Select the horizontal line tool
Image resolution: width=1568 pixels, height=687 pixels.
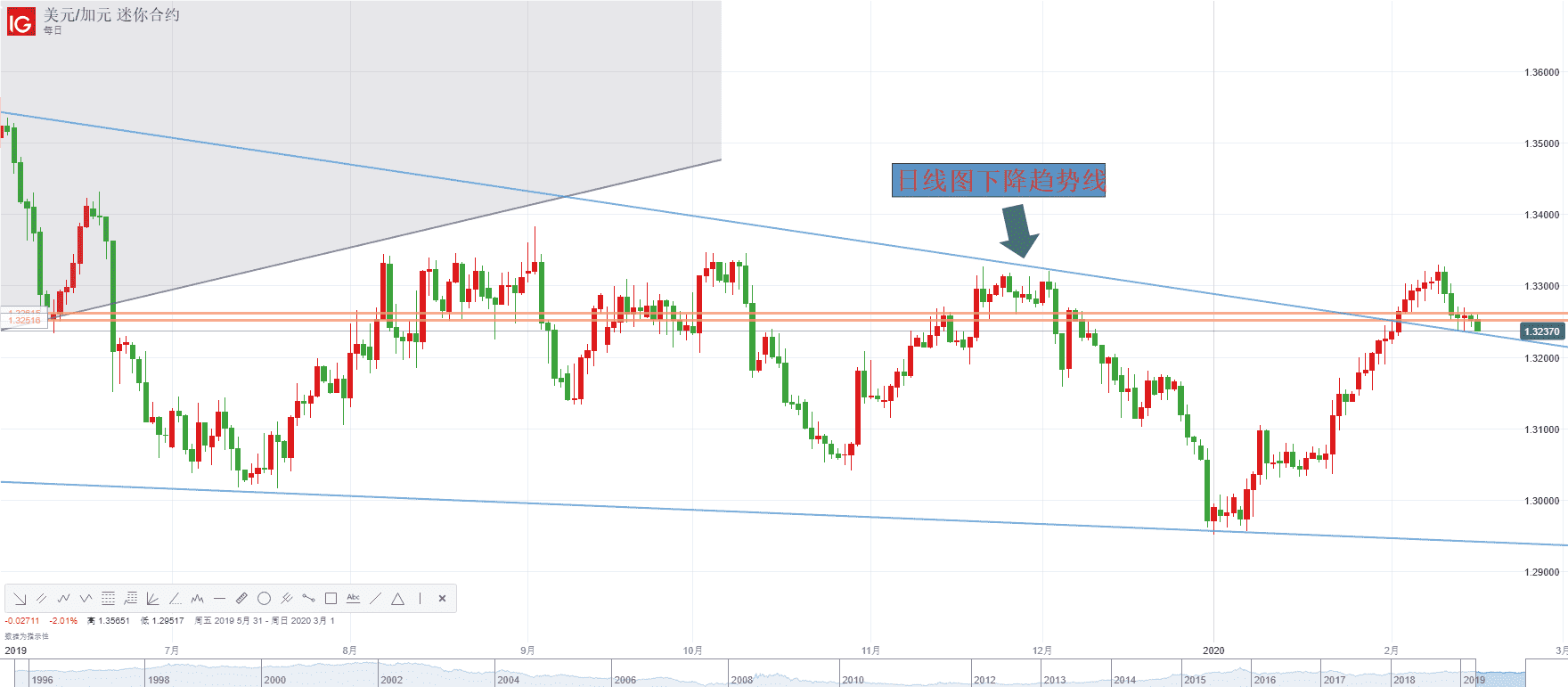point(219,599)
